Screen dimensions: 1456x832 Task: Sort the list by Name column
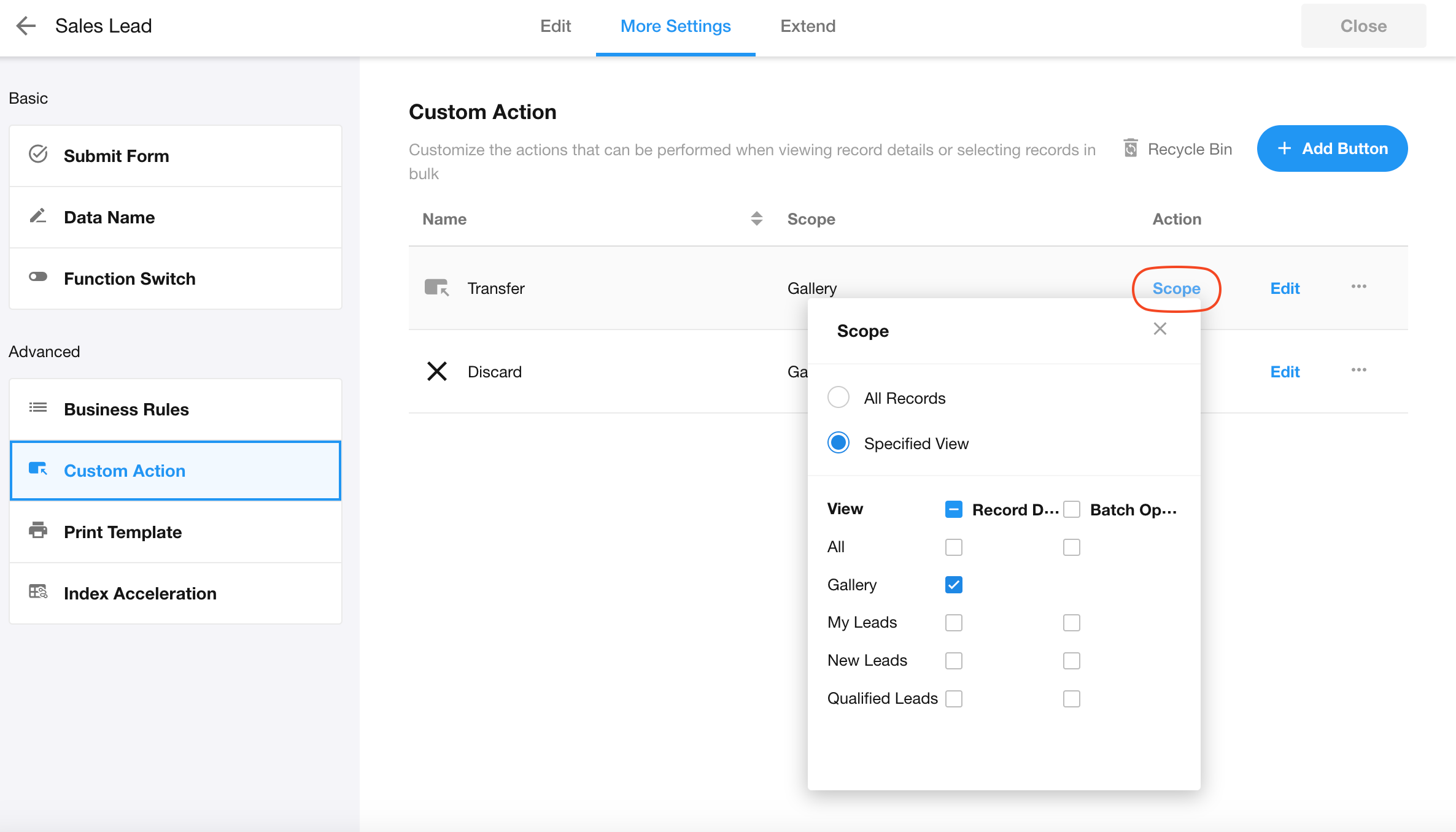[756, 219]
